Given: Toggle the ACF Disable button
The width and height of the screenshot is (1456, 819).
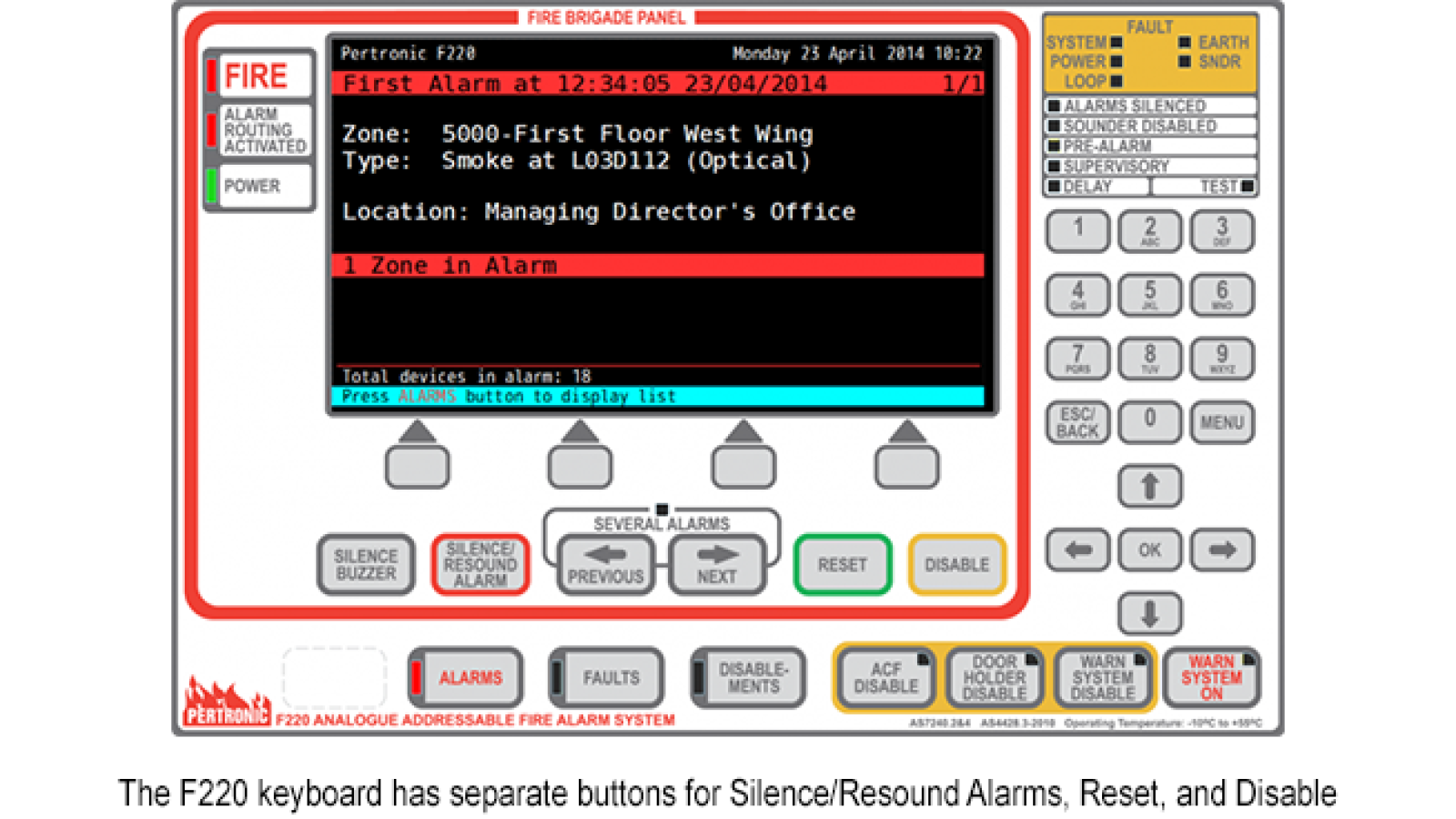Looking at the screenshot, I should [x=885, y=678].
